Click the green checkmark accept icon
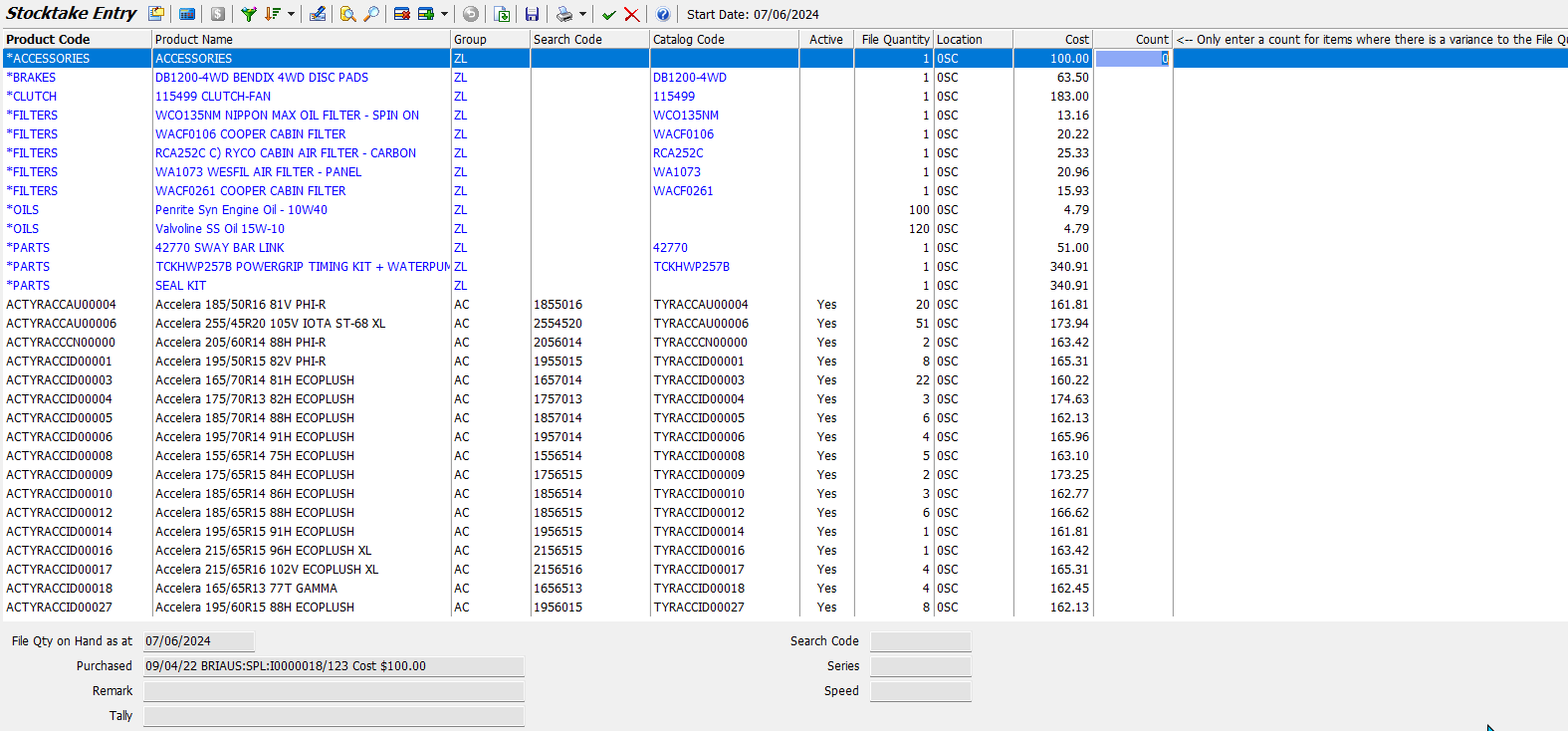This screenshot has height=731, width=1568. click(x=609, y=14)
